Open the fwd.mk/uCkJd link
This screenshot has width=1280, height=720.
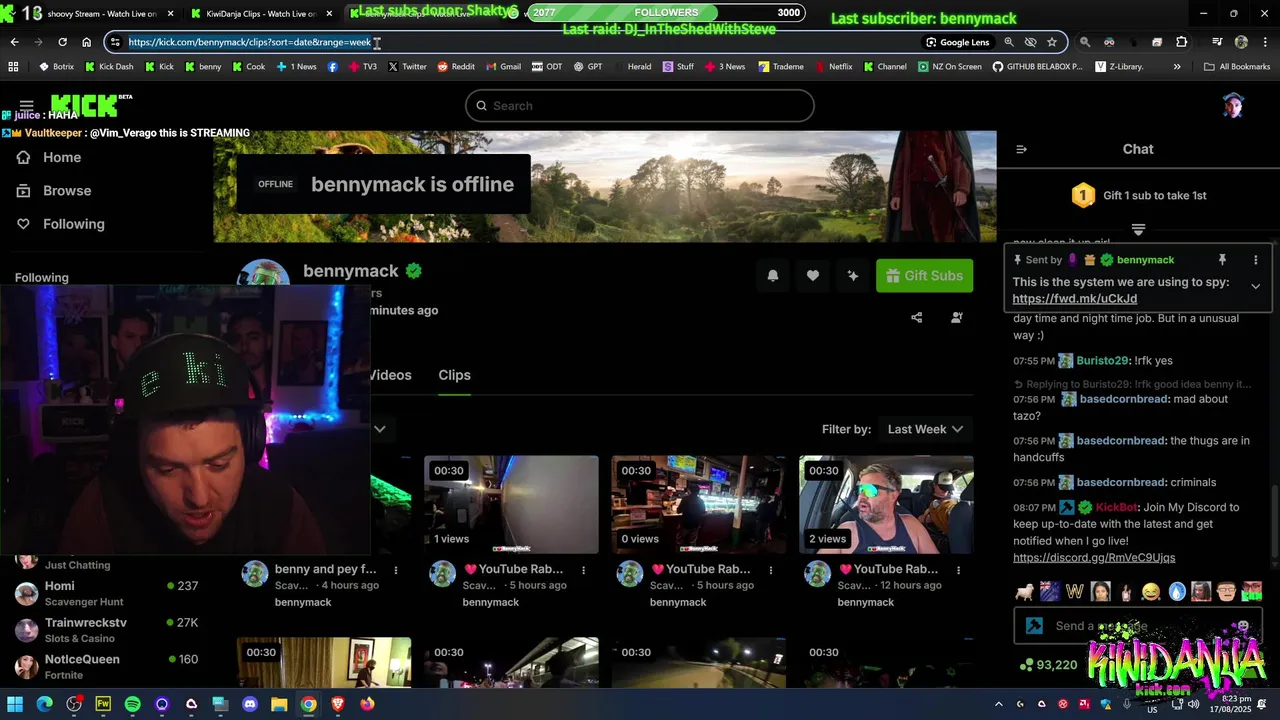pos(1074,299)
